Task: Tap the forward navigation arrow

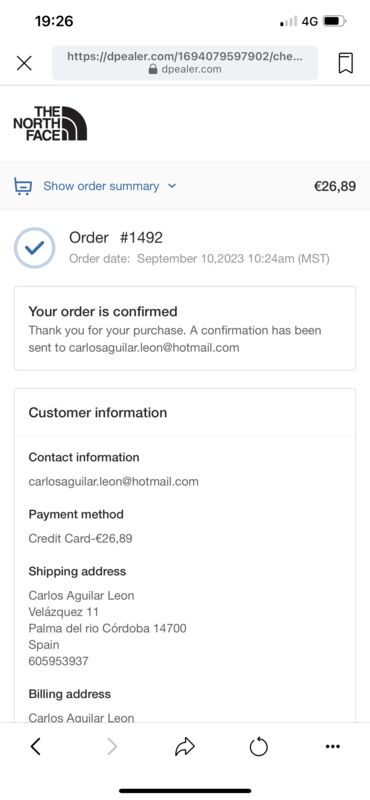Action: point(112,747)
